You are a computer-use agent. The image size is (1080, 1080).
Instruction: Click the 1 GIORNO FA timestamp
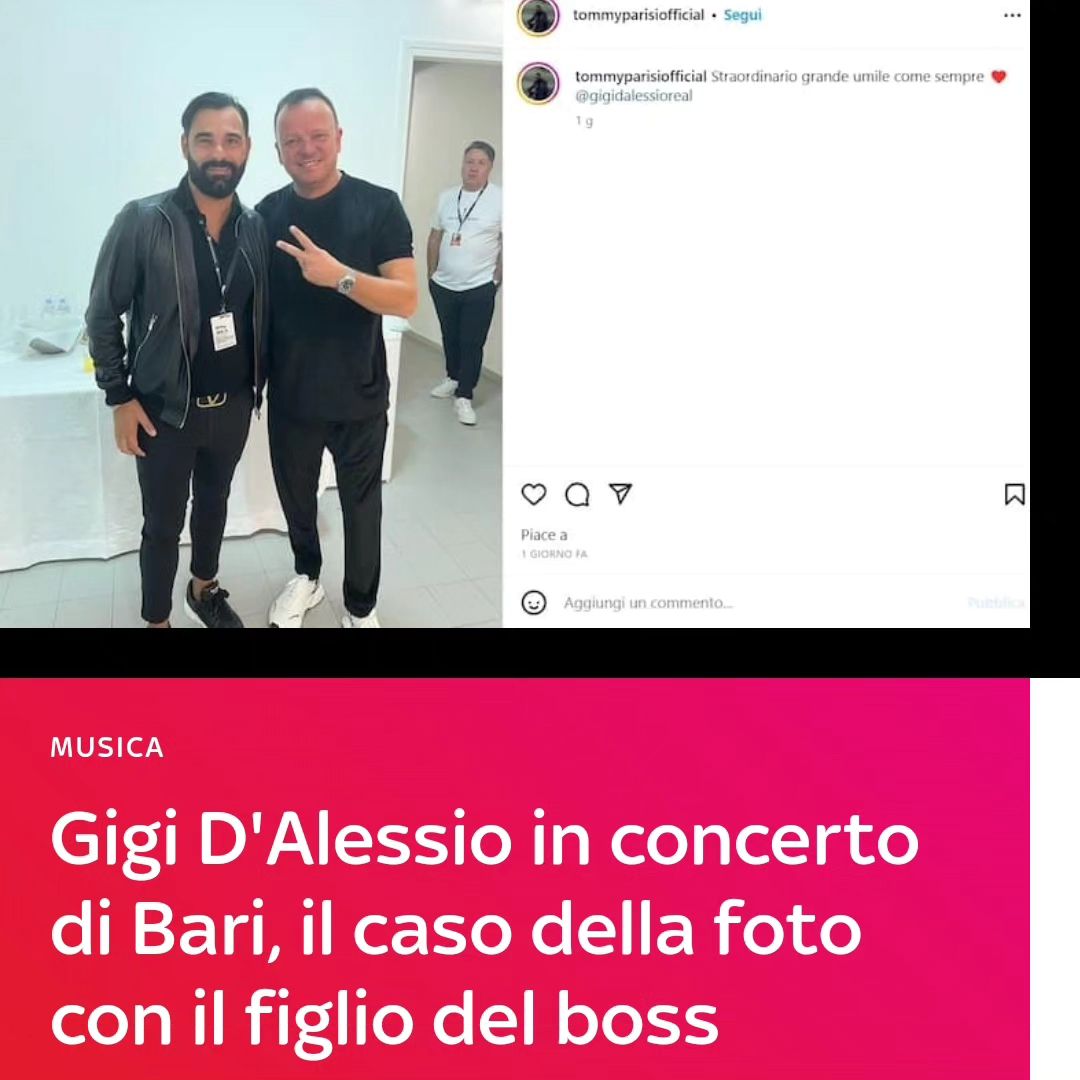[554, 554]
